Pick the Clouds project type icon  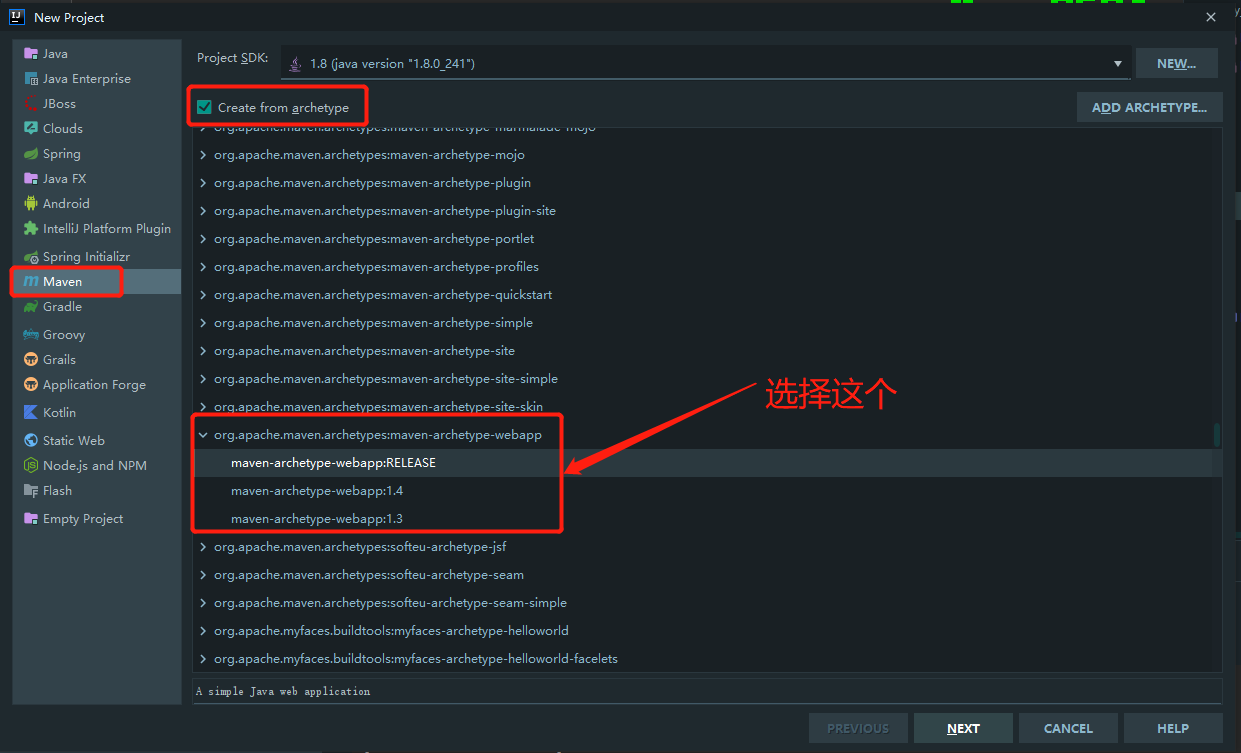[x=31, y=129]
